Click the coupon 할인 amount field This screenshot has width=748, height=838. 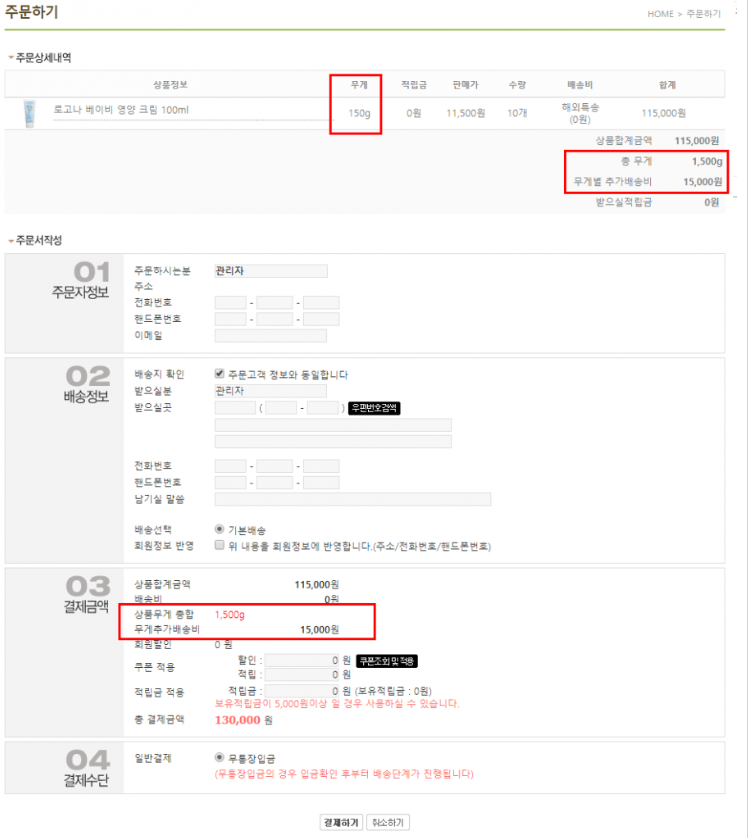coord(301,661)
